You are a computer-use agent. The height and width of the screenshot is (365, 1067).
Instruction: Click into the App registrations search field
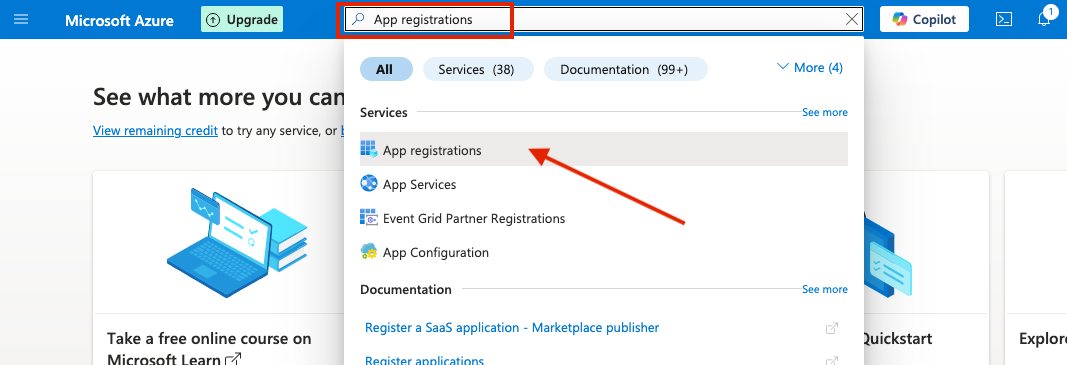pos(604,20)
